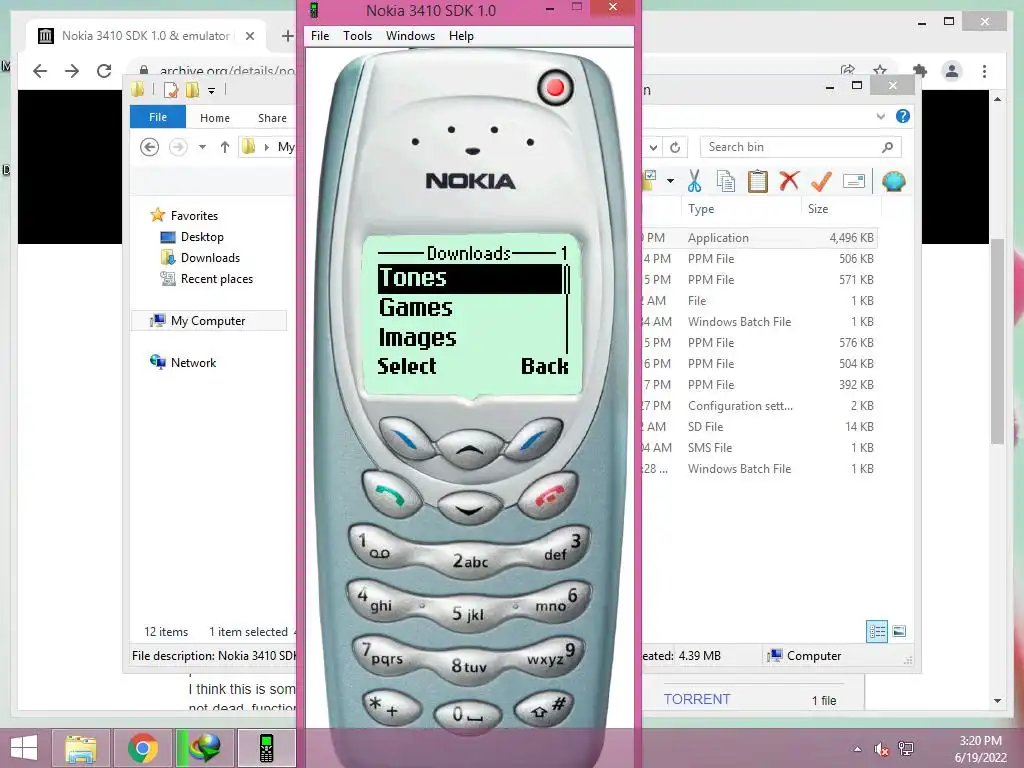Tap the 6 mno key on keypad
This screenshot has height=768, width=1024.
[x=560, y=600]
